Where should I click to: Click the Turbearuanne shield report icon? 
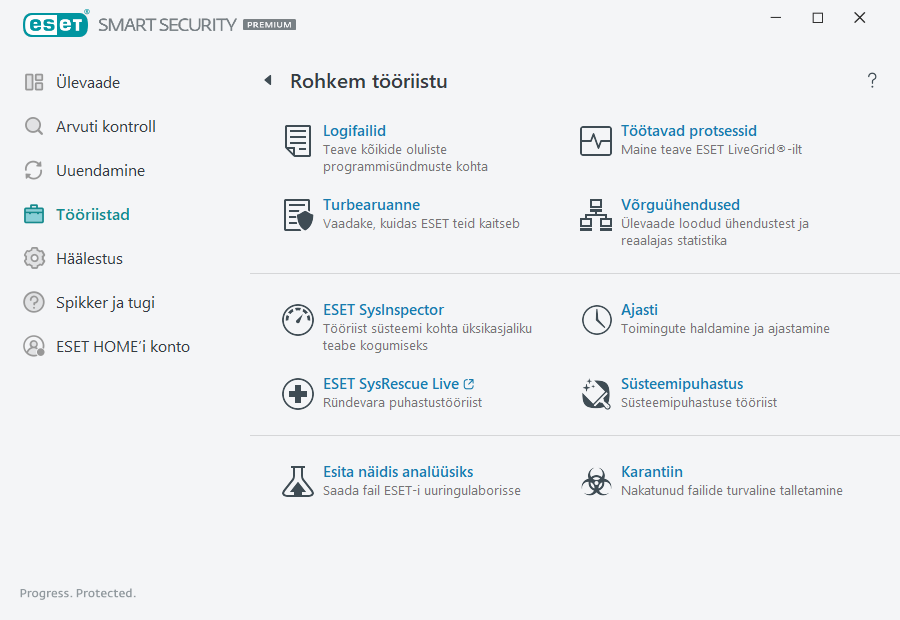pos(297,215)
